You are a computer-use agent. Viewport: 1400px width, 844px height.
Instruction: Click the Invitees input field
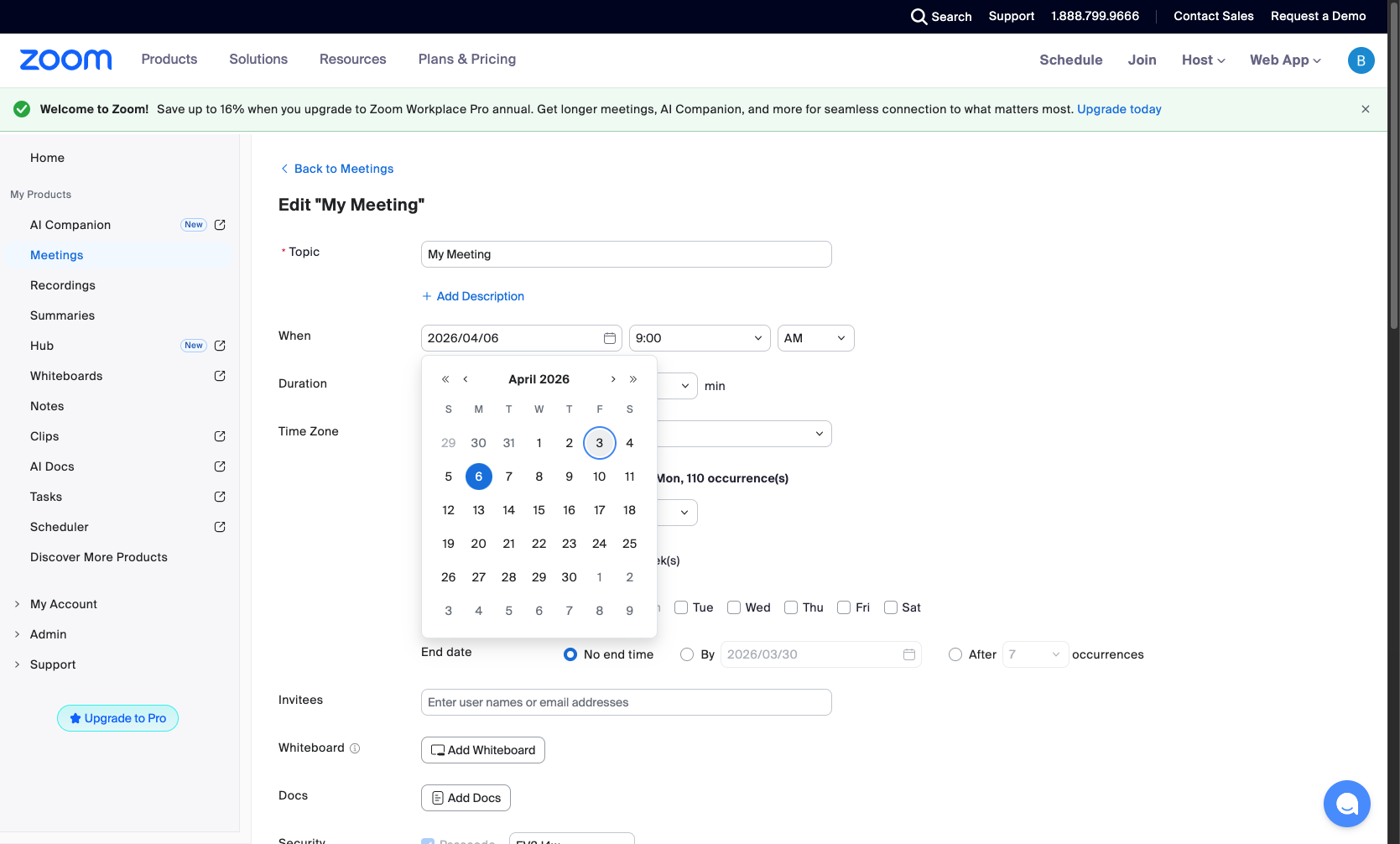pos(627,702)
